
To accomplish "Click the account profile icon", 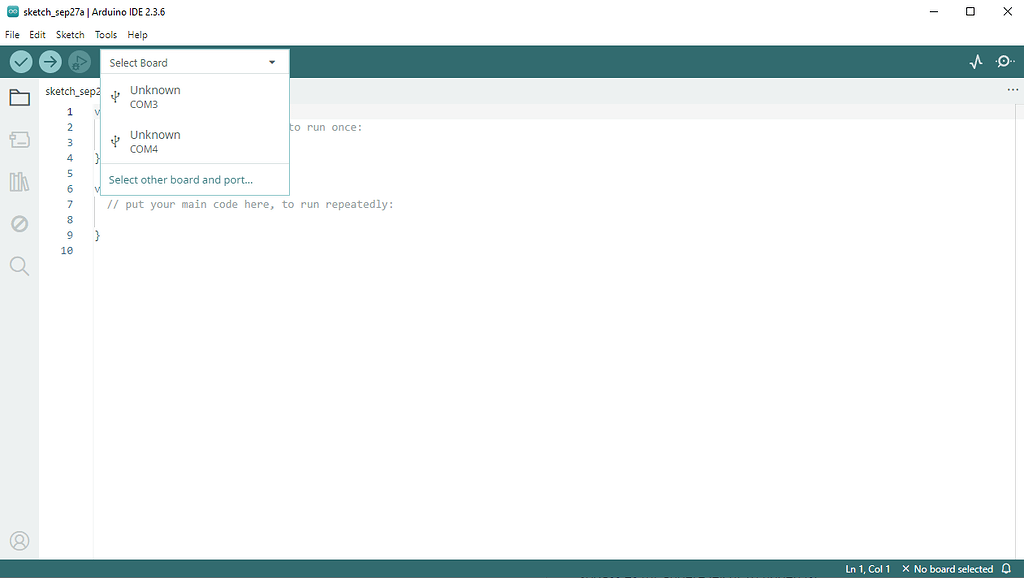I will (x=20, y=541).
